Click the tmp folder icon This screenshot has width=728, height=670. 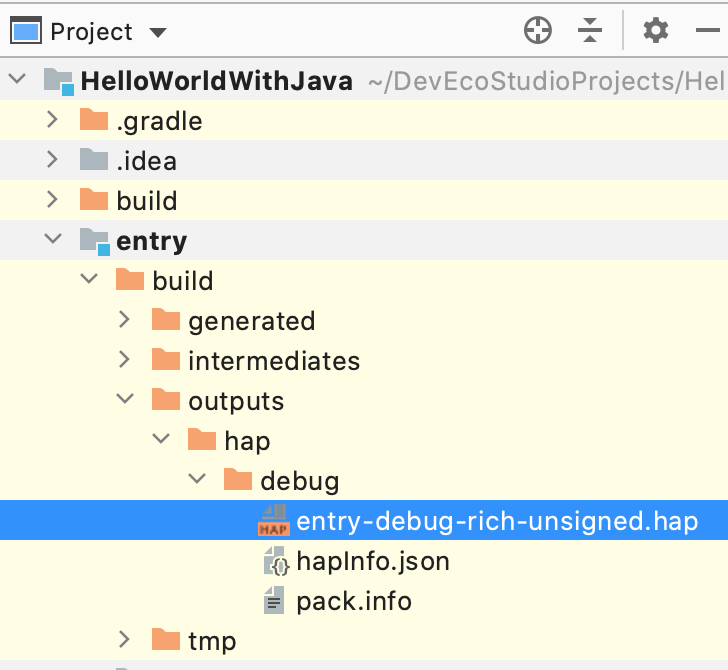pos(166,639)
